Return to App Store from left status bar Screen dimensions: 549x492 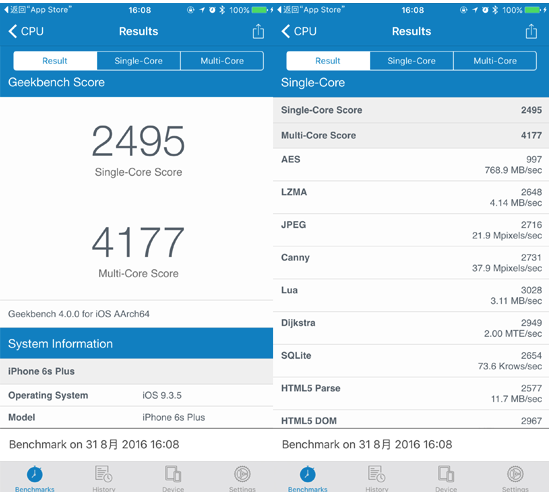coord(38,10)
